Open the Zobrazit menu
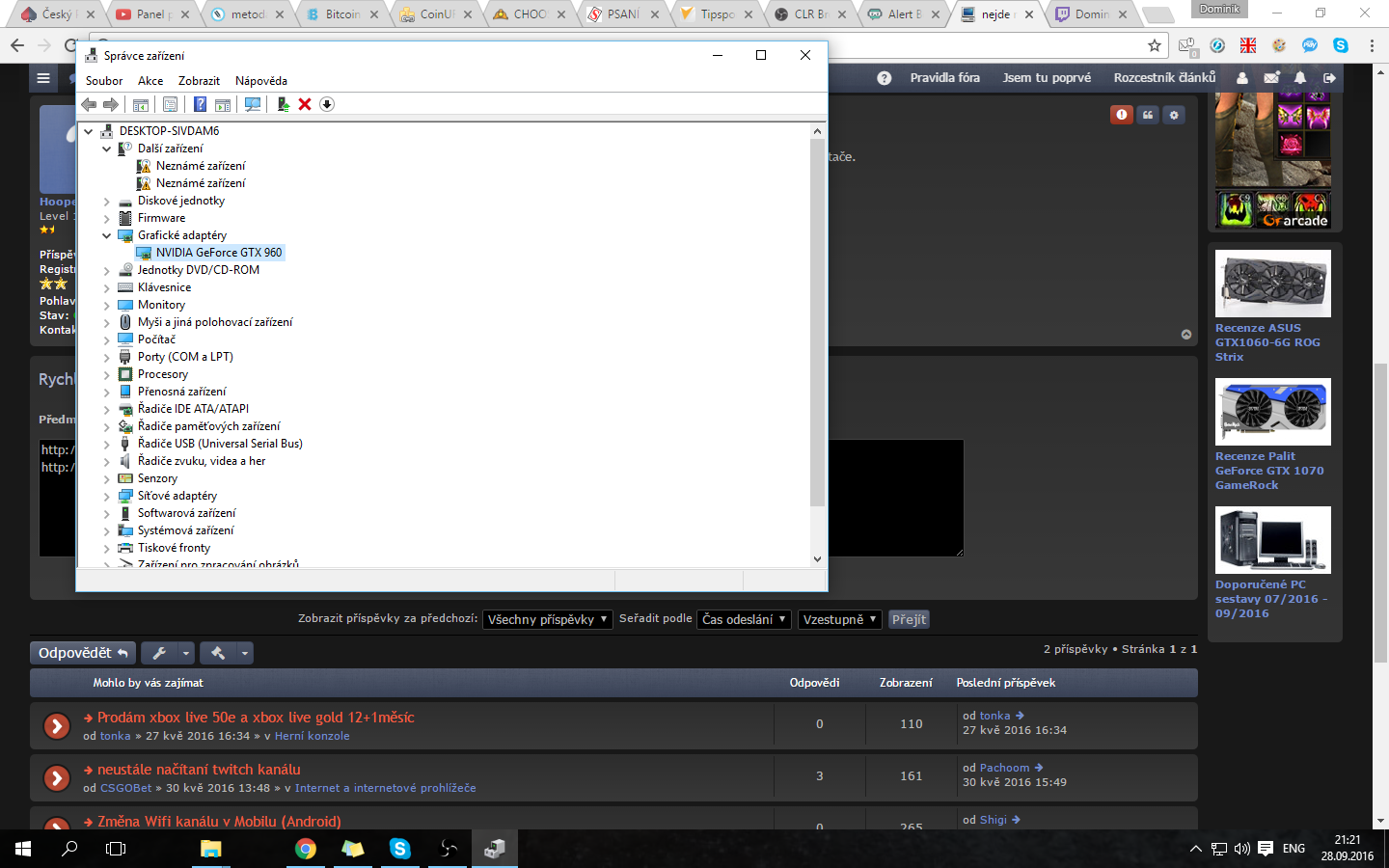 point(199,81)
